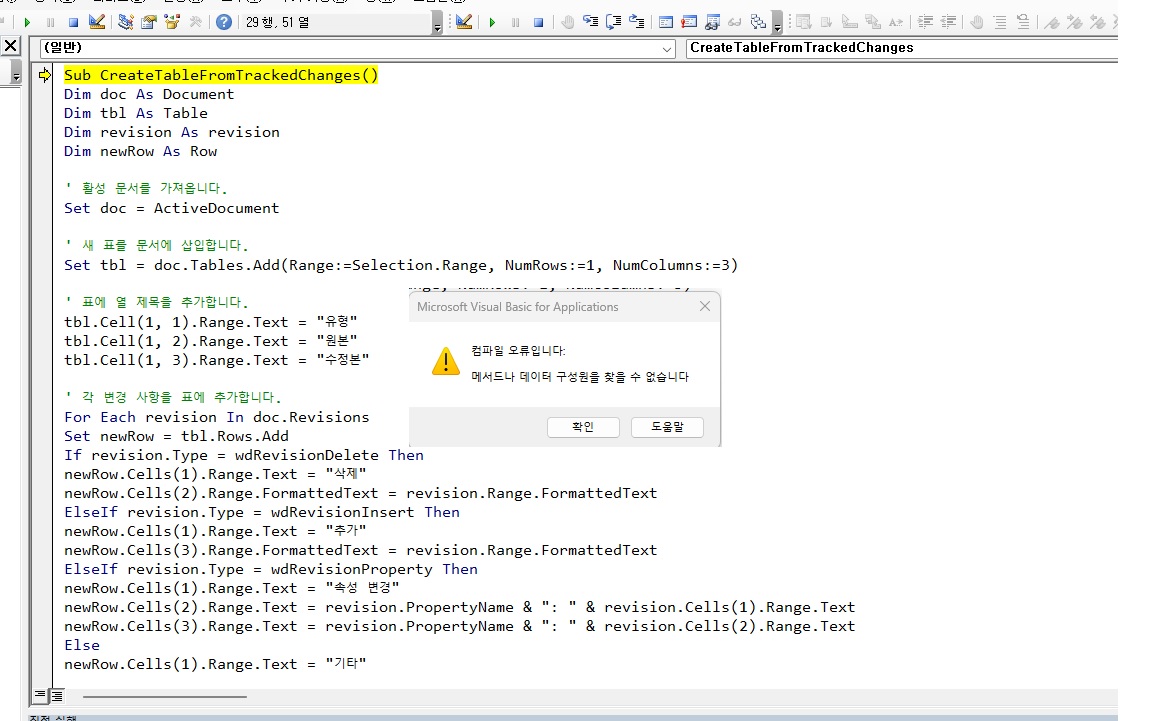The image size is (1152, 721).
Task: Open the CreateTableFromTrackedChanges procedure dropdown
Action: (x=900, y=48)
